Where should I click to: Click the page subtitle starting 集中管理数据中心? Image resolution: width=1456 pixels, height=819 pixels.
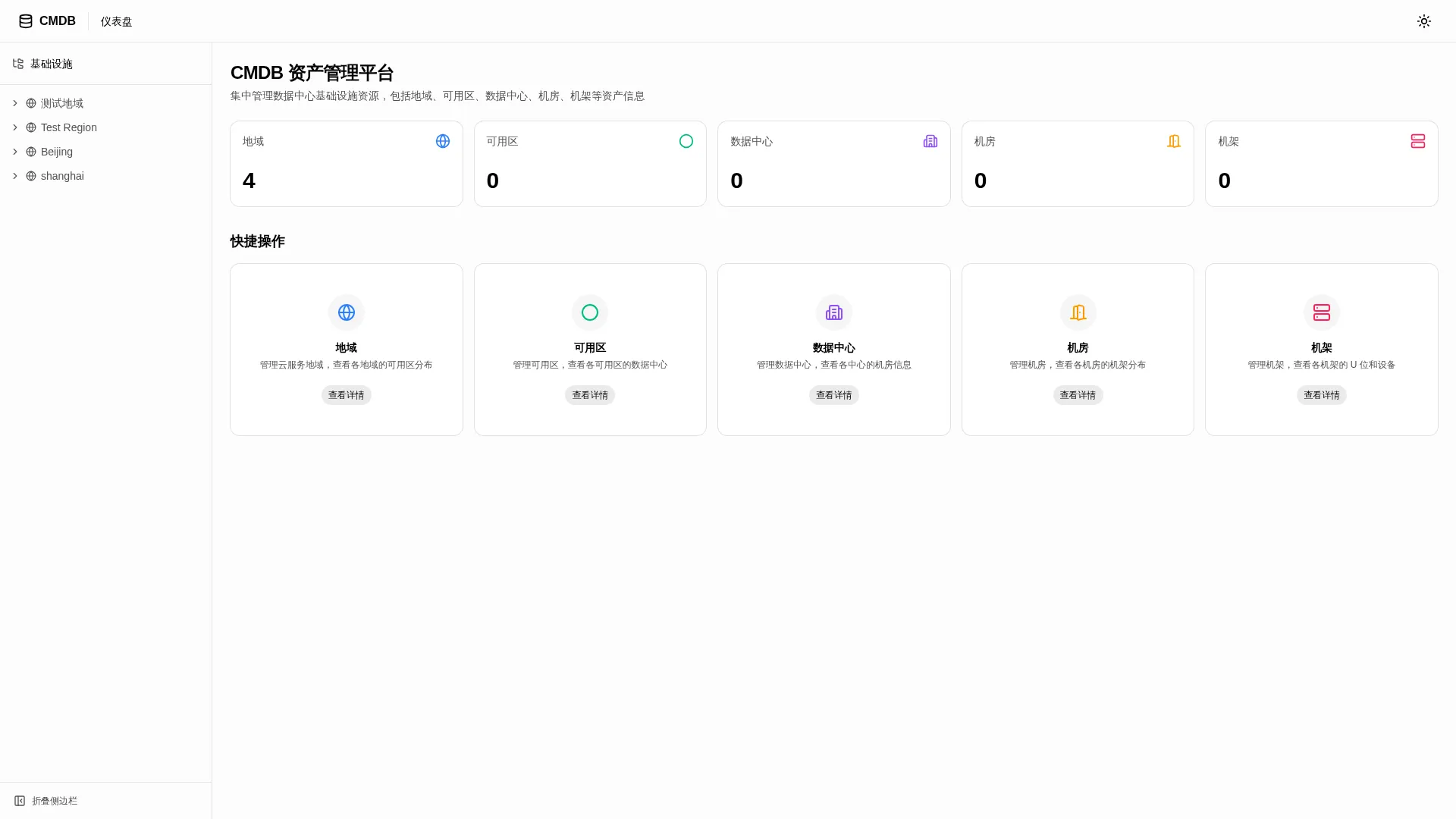pyautogui.click(x=438, y=96)
